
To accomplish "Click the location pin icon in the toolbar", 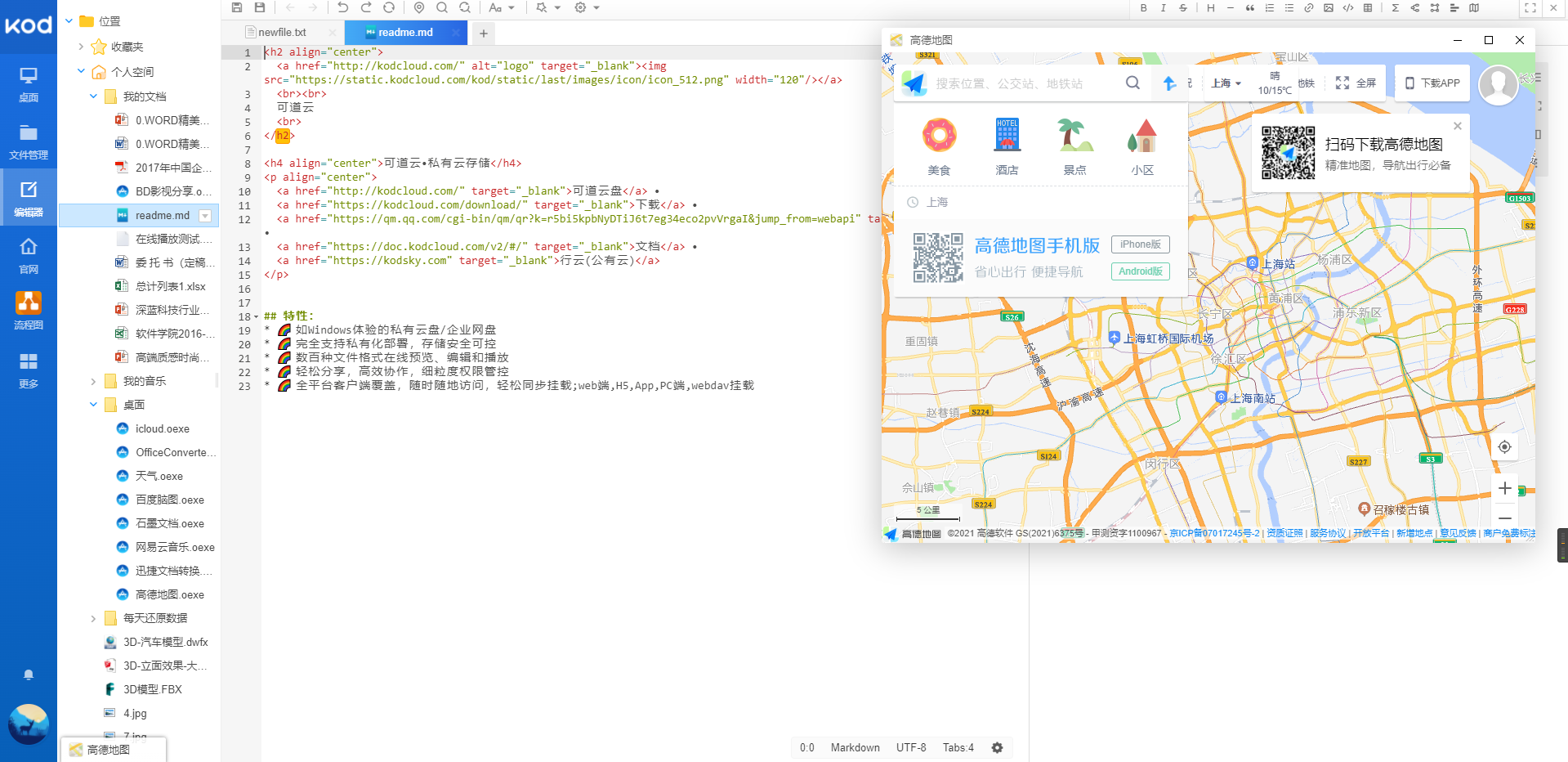I will point(419,7).
